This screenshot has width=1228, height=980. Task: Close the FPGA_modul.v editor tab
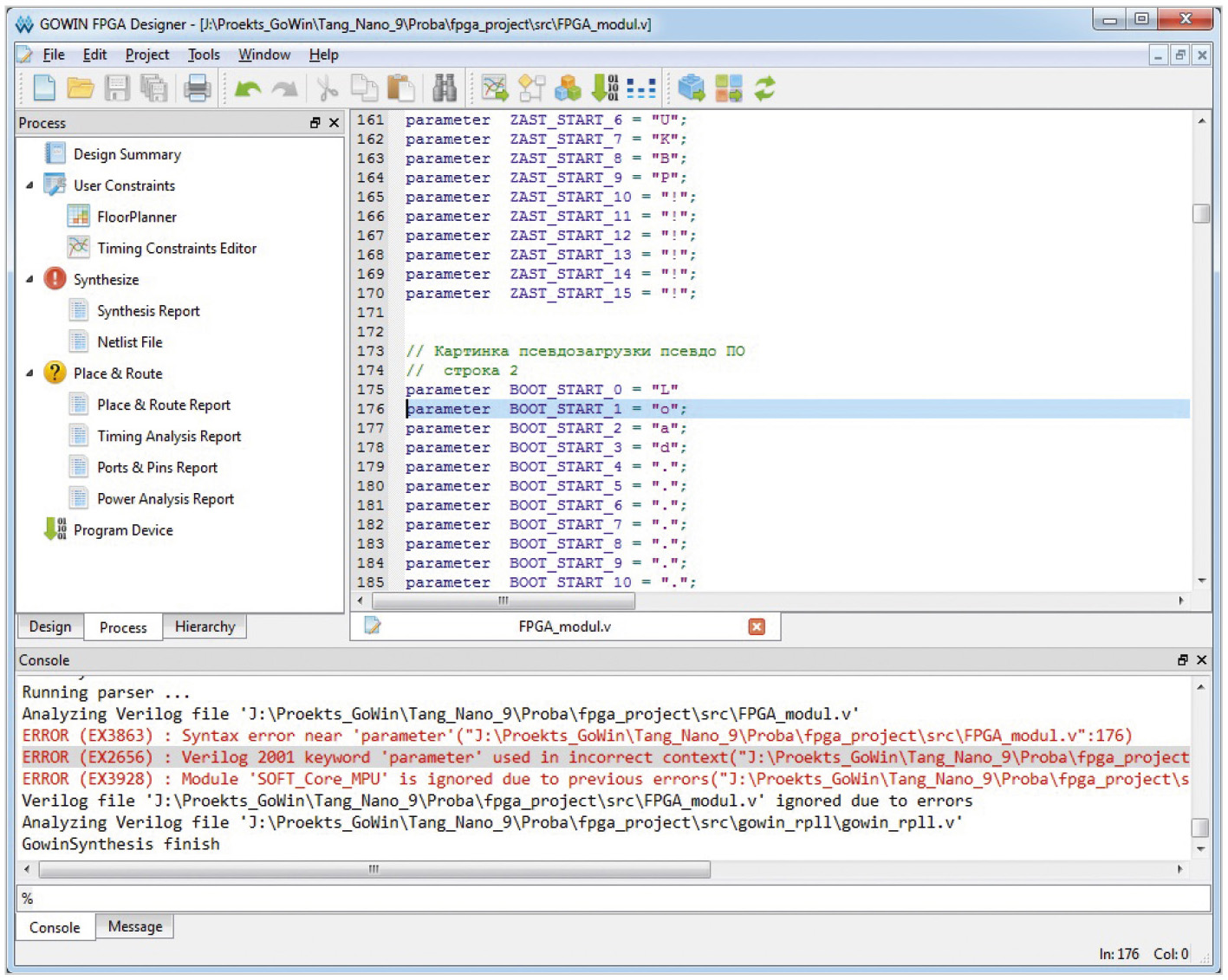[x=757, y=626]
